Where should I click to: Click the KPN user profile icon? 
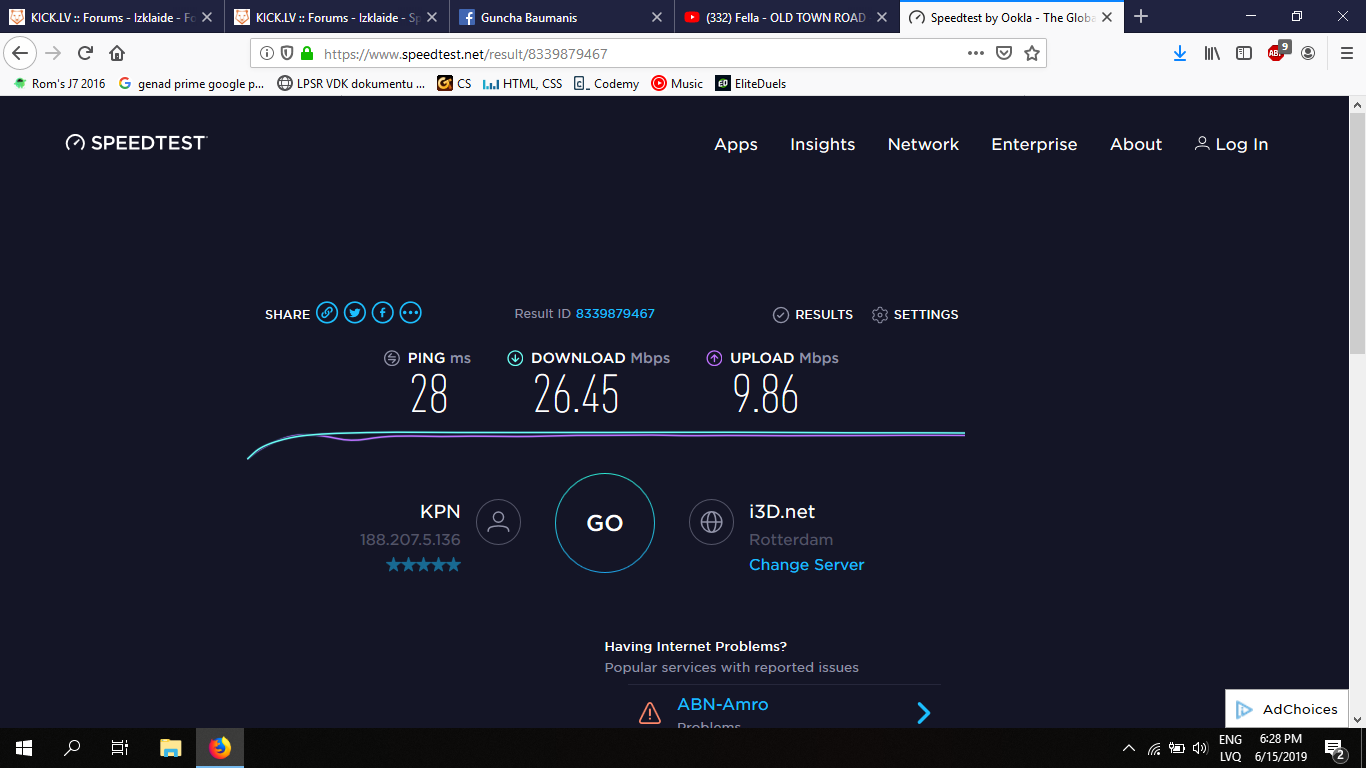[498, 521]
